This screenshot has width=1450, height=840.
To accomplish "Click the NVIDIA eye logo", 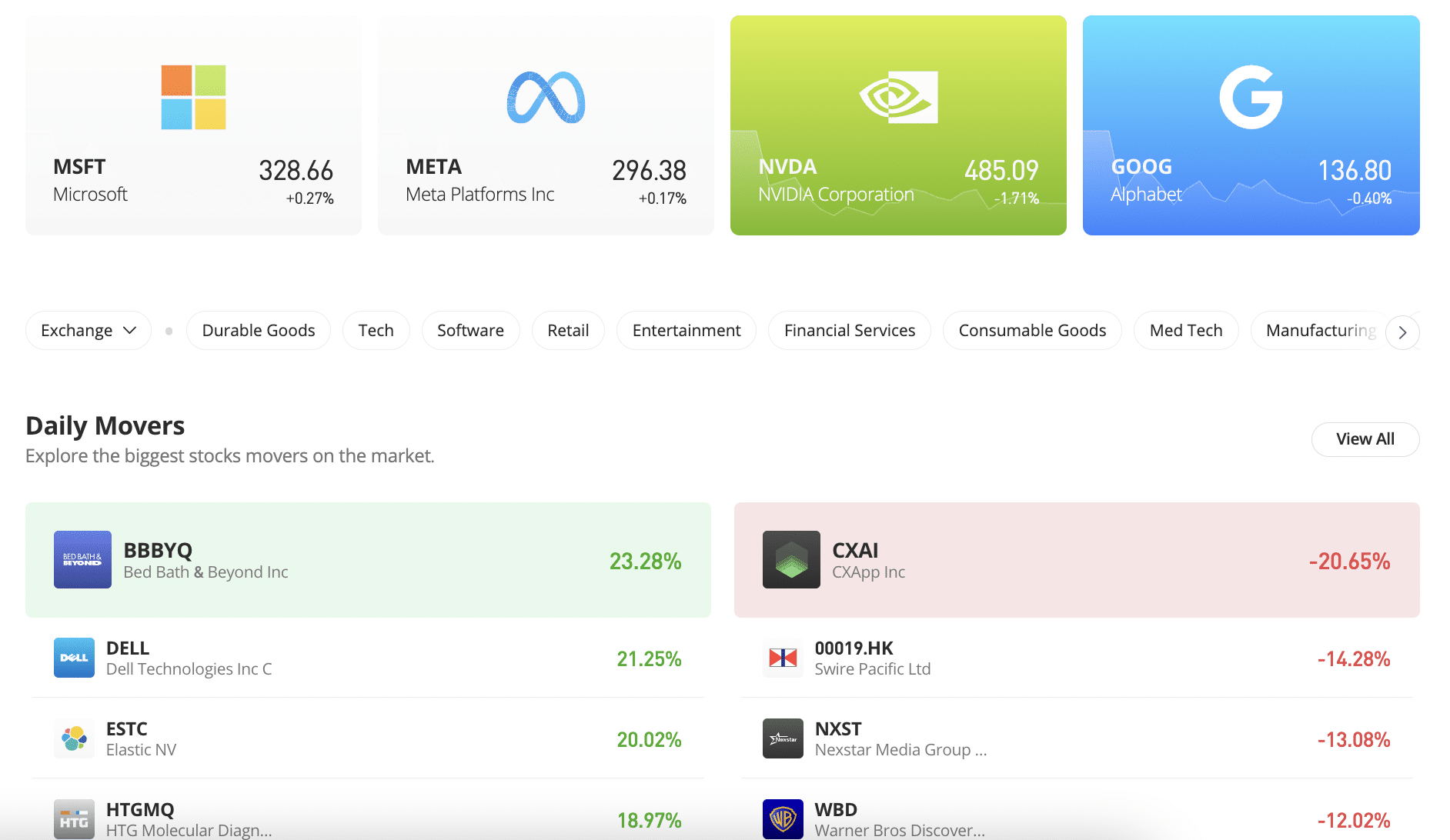I will (898, 98).
